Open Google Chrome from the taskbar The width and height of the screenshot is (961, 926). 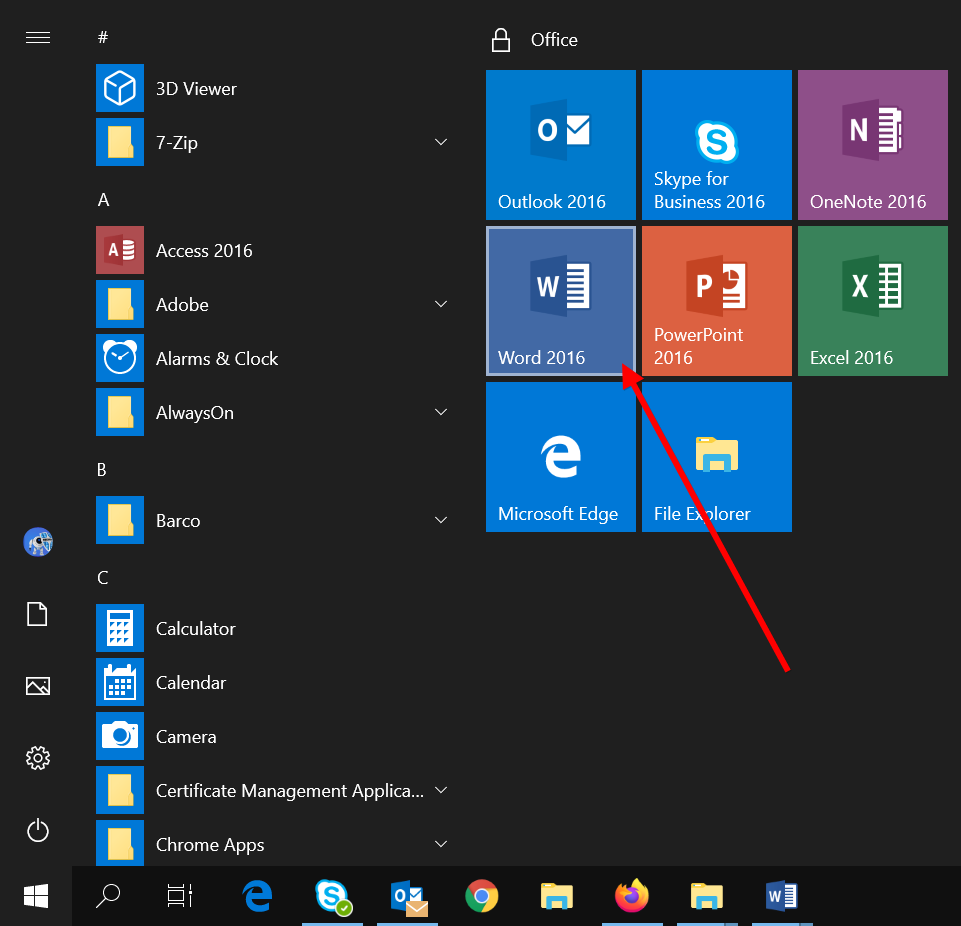[x=482, y=896]
